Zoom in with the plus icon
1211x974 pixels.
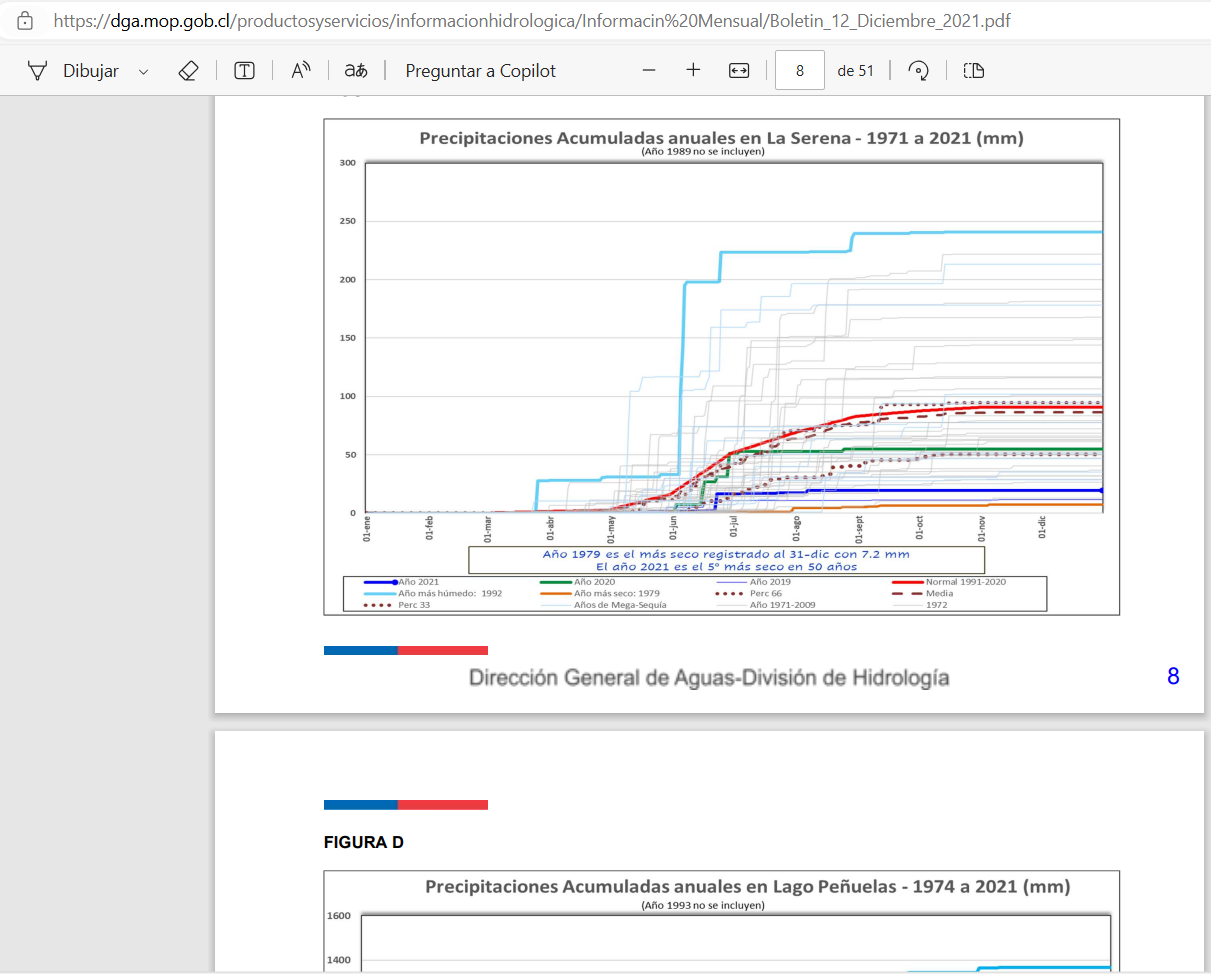click(x=694, y=70)
